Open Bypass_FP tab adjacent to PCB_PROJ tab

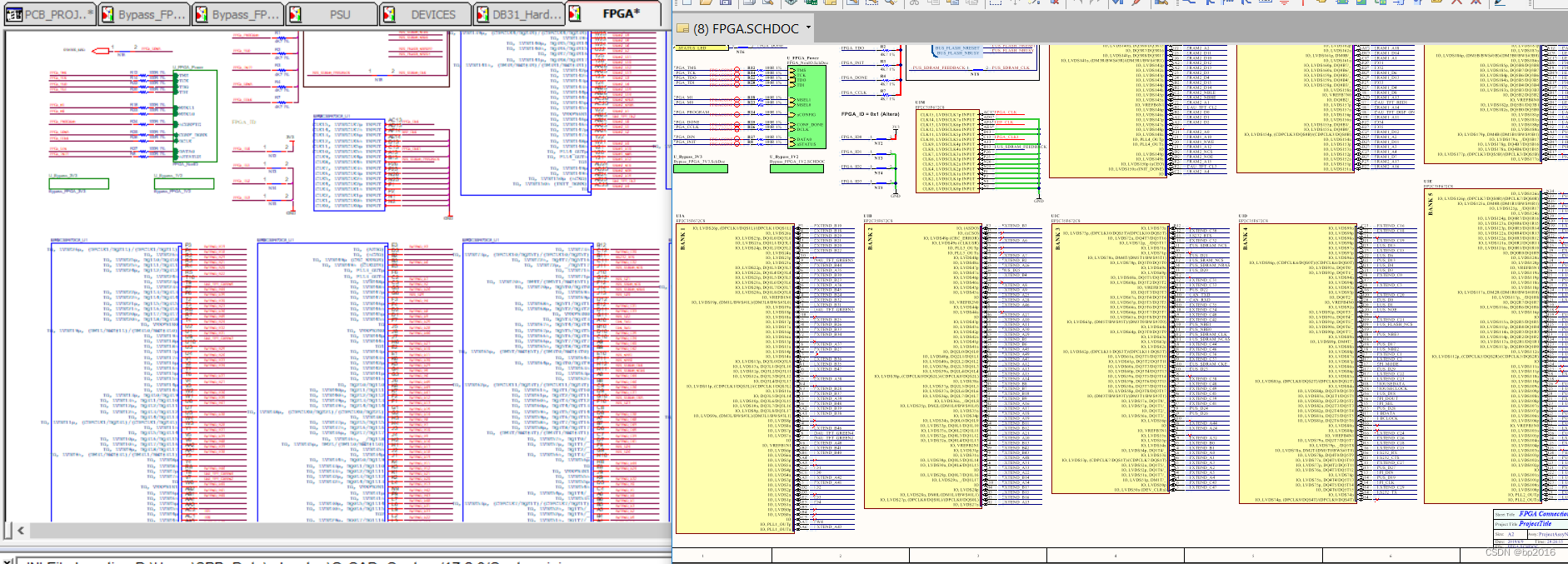[x=144, y=14]
